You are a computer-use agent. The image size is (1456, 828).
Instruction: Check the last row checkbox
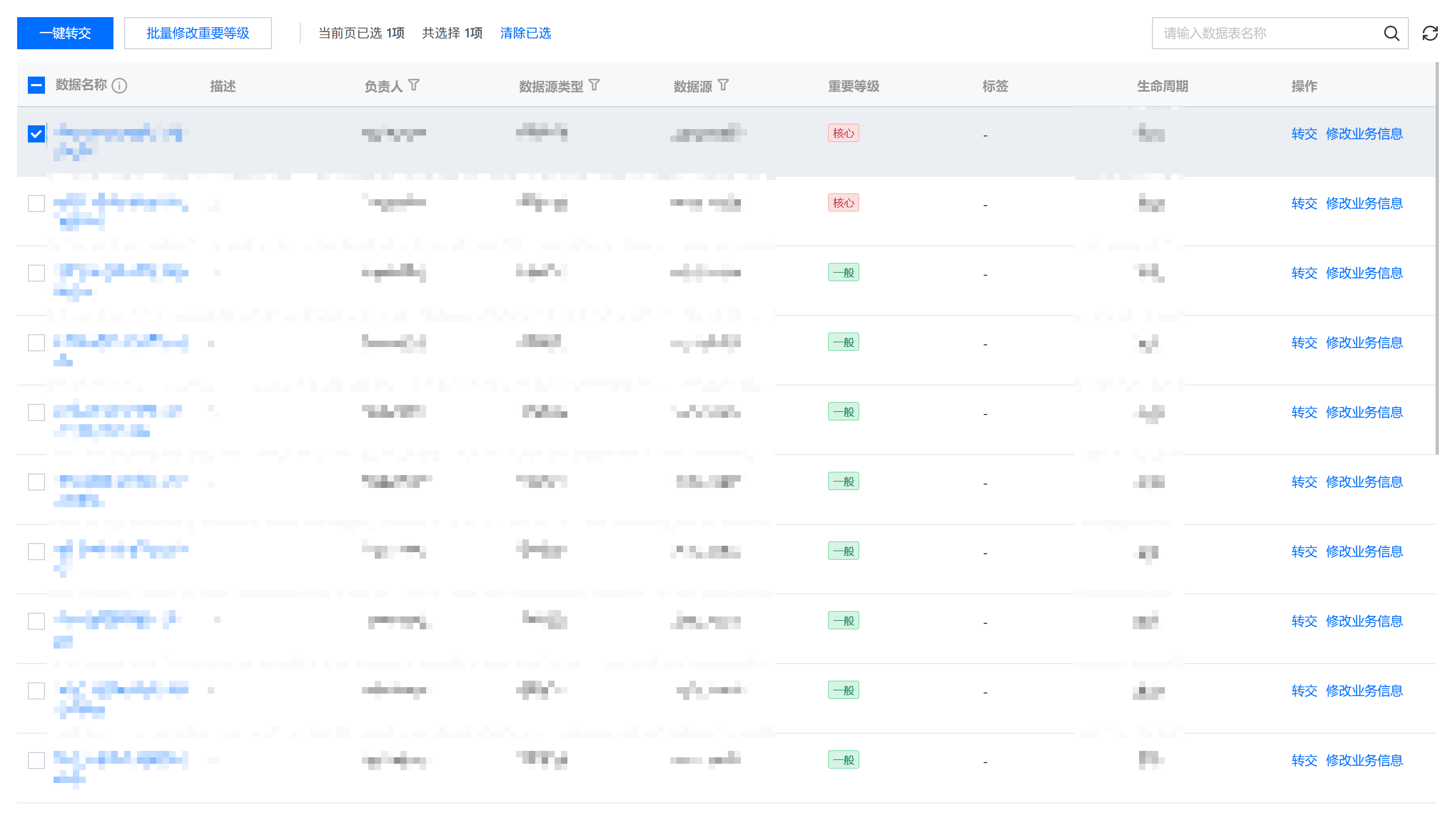tap(36, 761)
